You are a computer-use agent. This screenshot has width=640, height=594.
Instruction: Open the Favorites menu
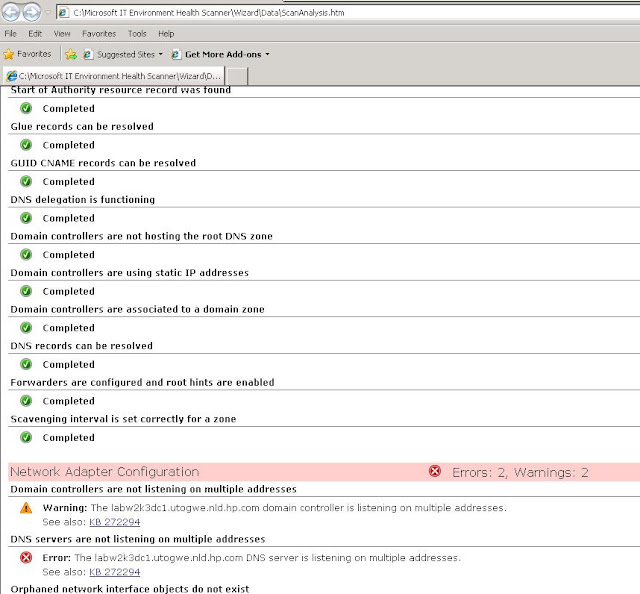click(x=99, y=33)
